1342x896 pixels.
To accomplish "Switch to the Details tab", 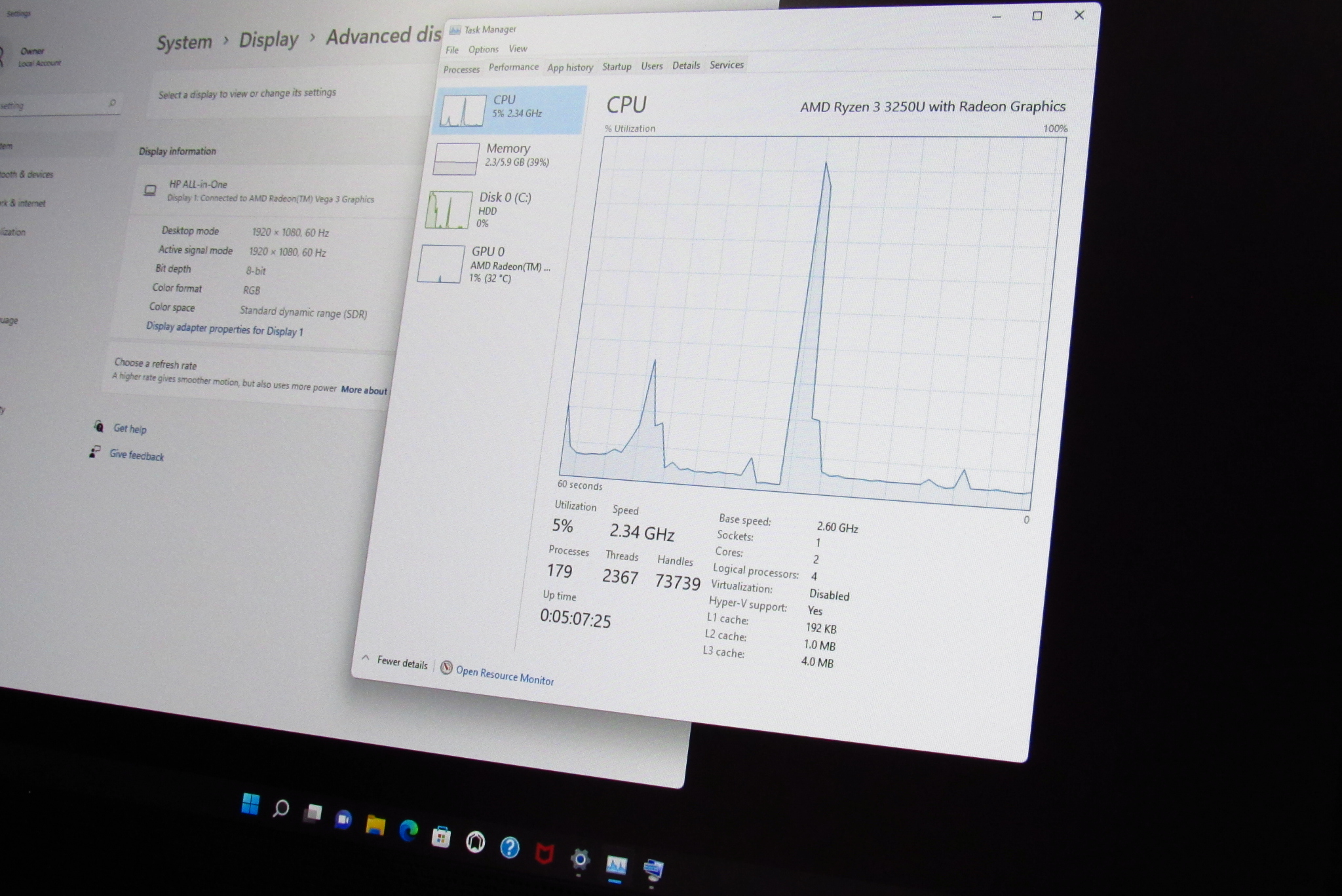I will 686,65.
